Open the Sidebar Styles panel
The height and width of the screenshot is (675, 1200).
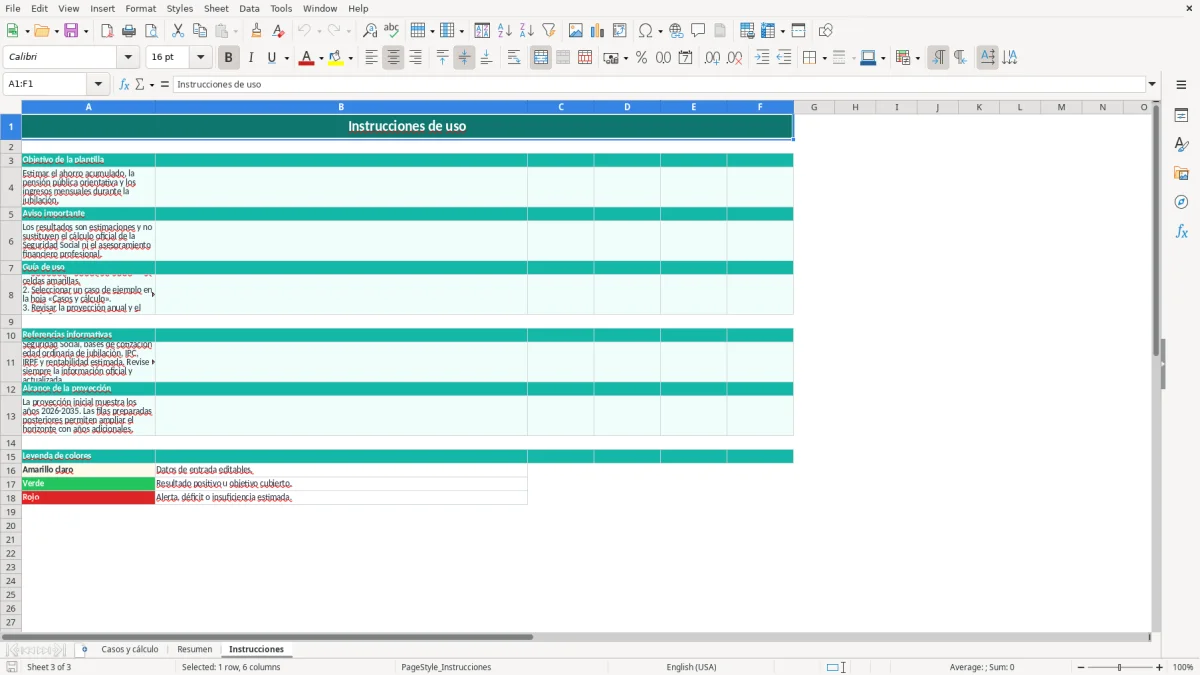tap(1181, 144)
